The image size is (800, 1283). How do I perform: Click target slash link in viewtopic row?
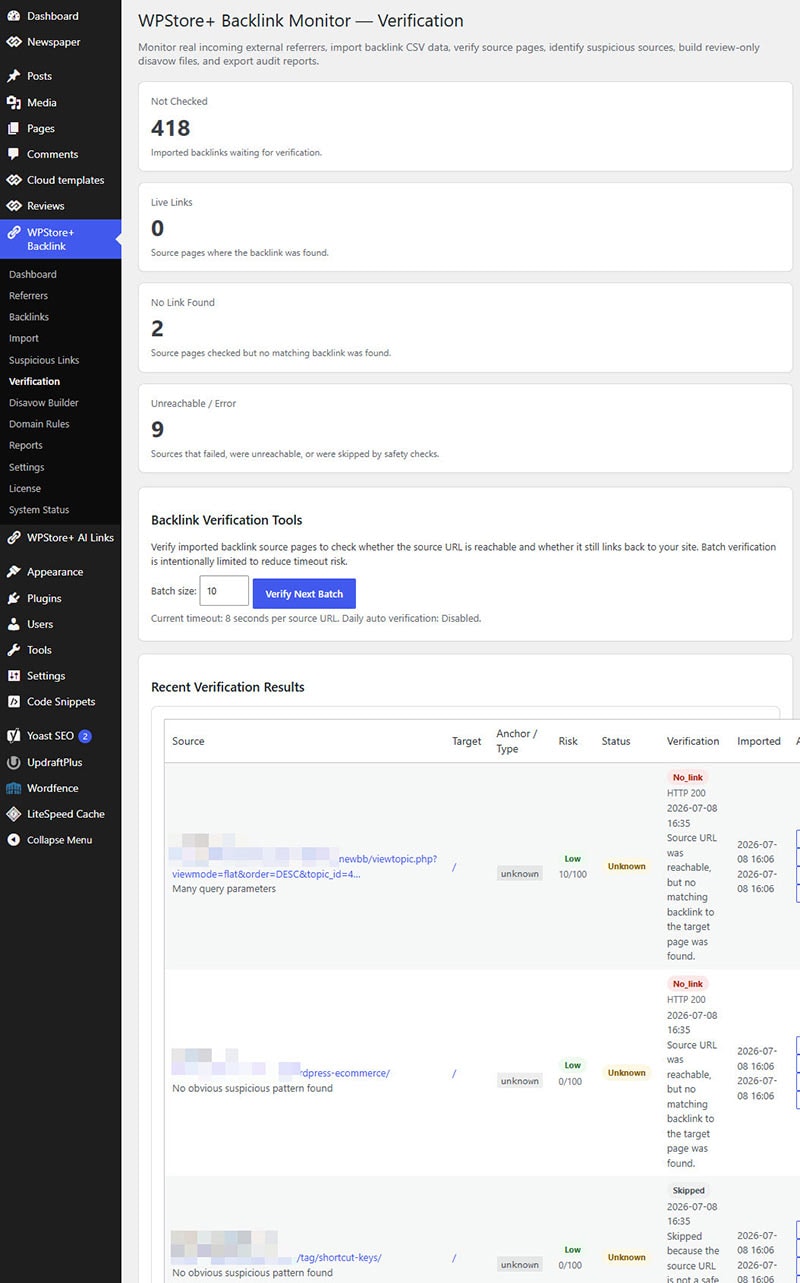coord(454,867)
